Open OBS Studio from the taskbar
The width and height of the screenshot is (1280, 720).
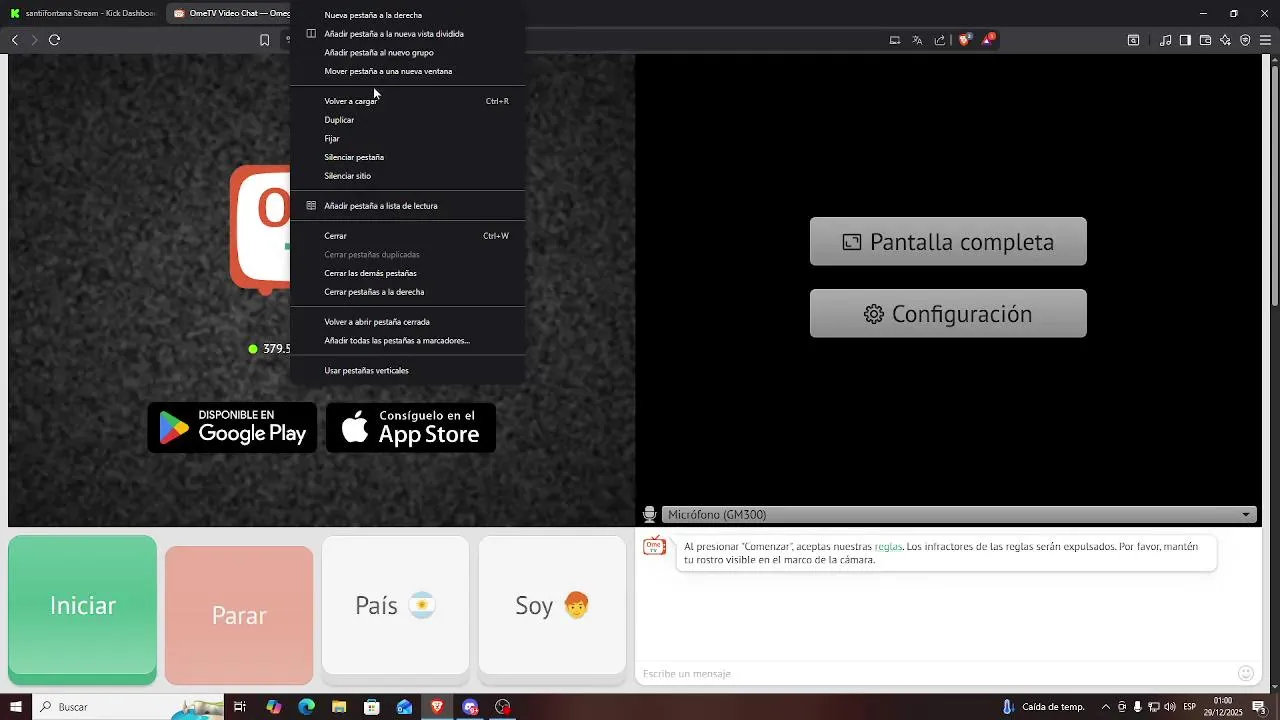point(503,707)
